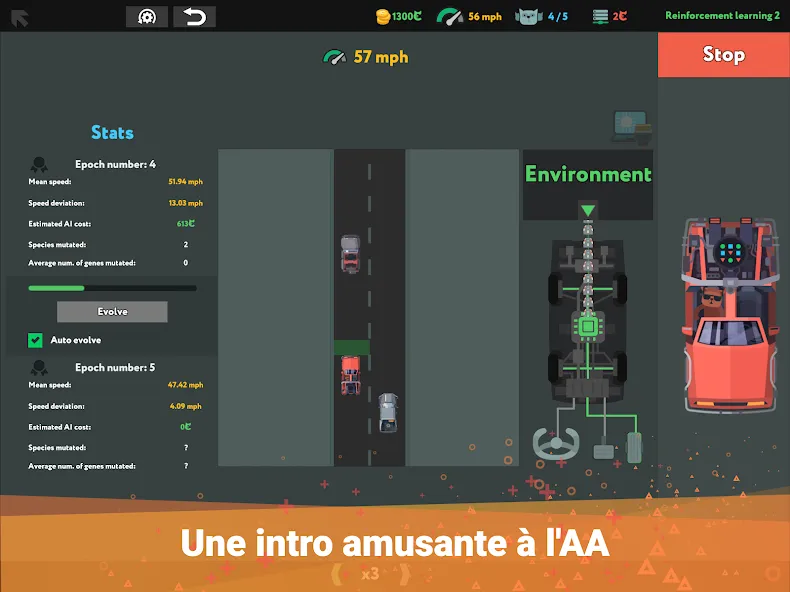Viewport: 790px width, 592px height.
Task: Click the 51.94 mph mean speed value
Action: click(x=185, y=181)
